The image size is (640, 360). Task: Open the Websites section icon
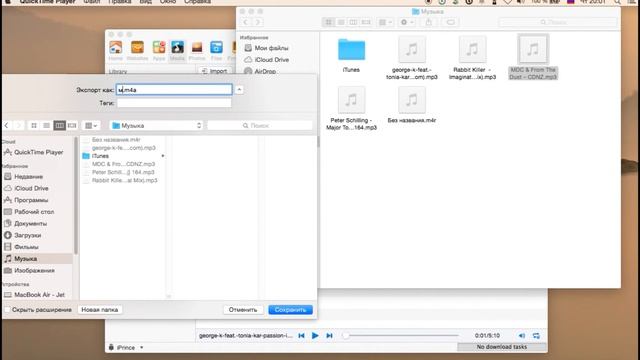tap(137, 51)
